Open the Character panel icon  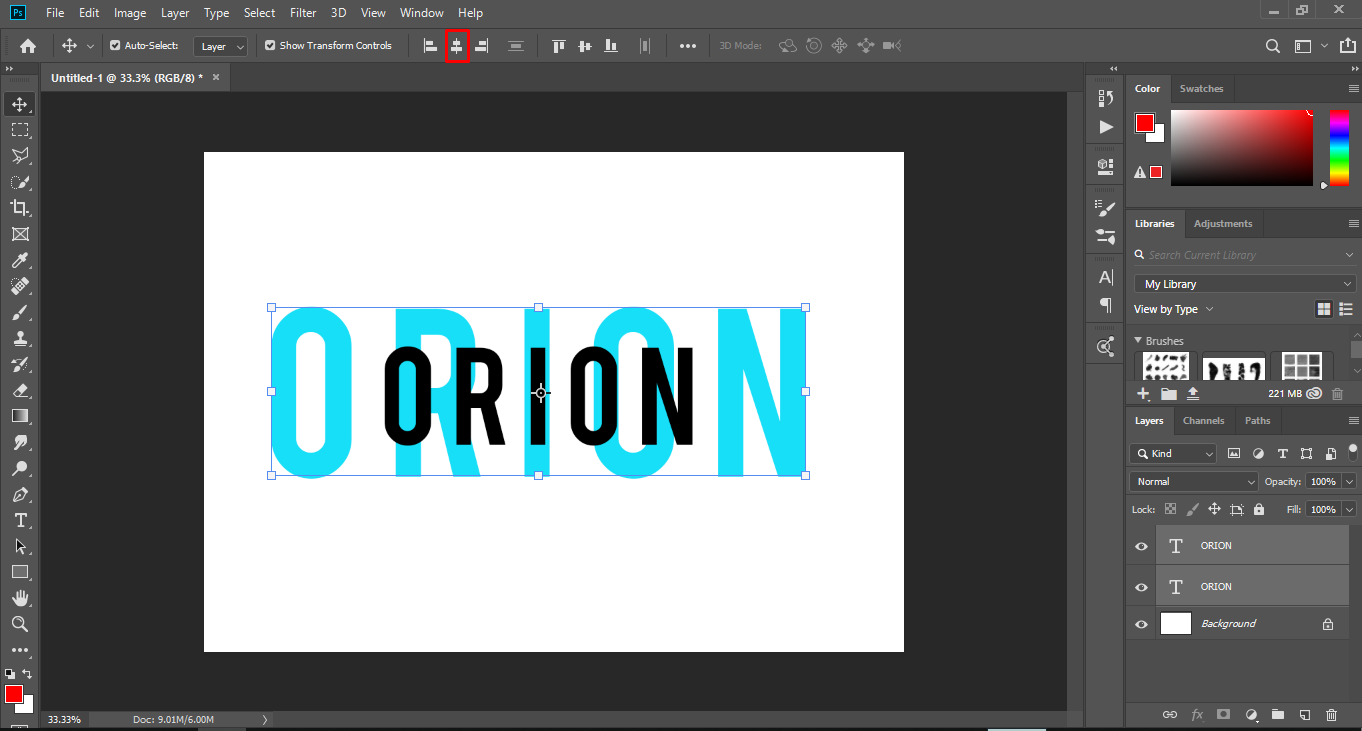(x=1105, y=277)
